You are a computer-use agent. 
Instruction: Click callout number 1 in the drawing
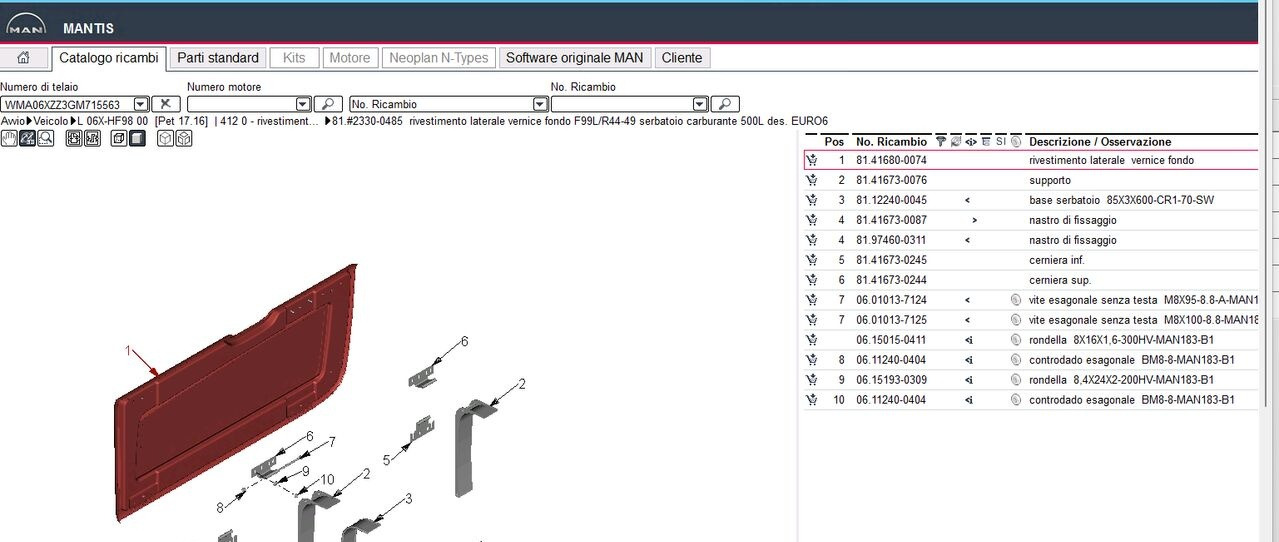(128, 350)
